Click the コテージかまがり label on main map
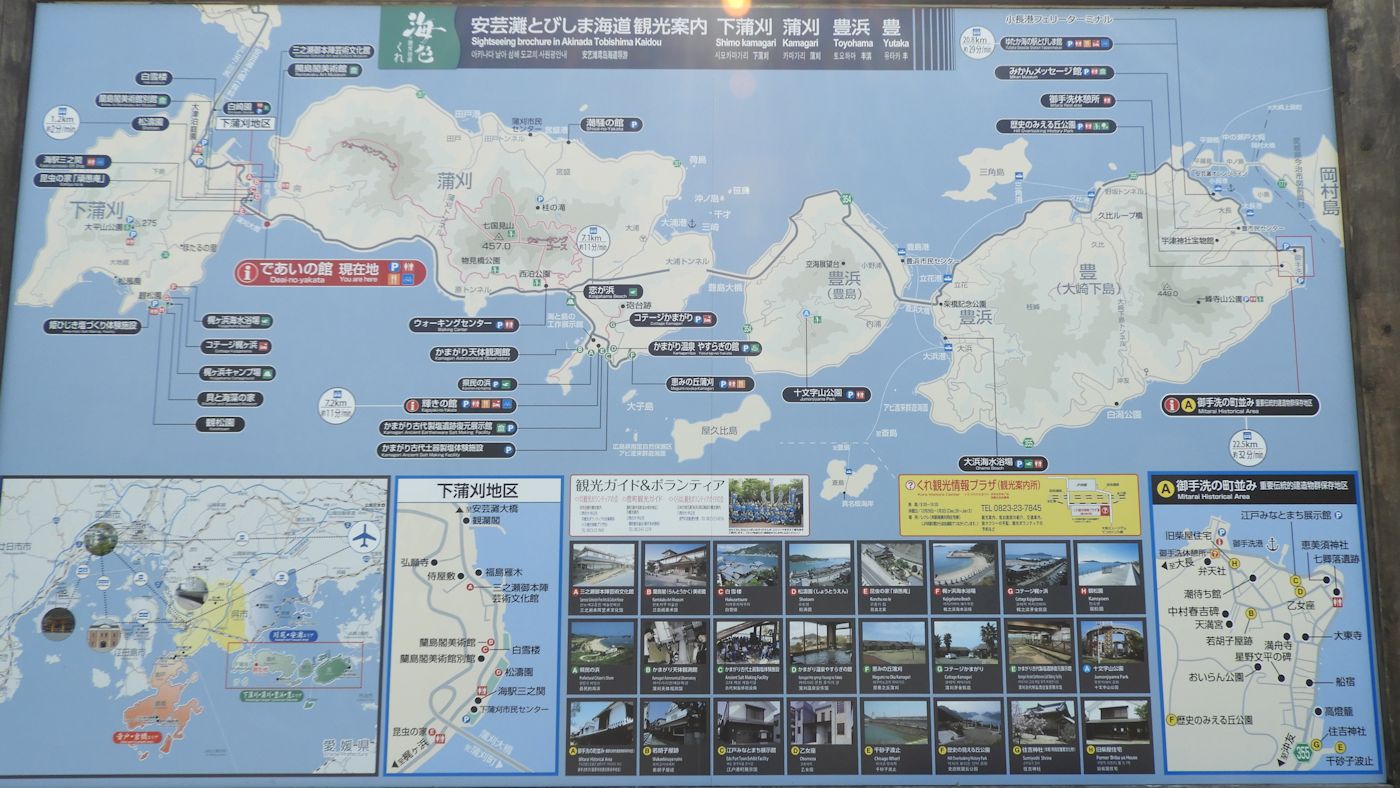Viewport: 1400px width, 788px height. click(x=672, y=319)
